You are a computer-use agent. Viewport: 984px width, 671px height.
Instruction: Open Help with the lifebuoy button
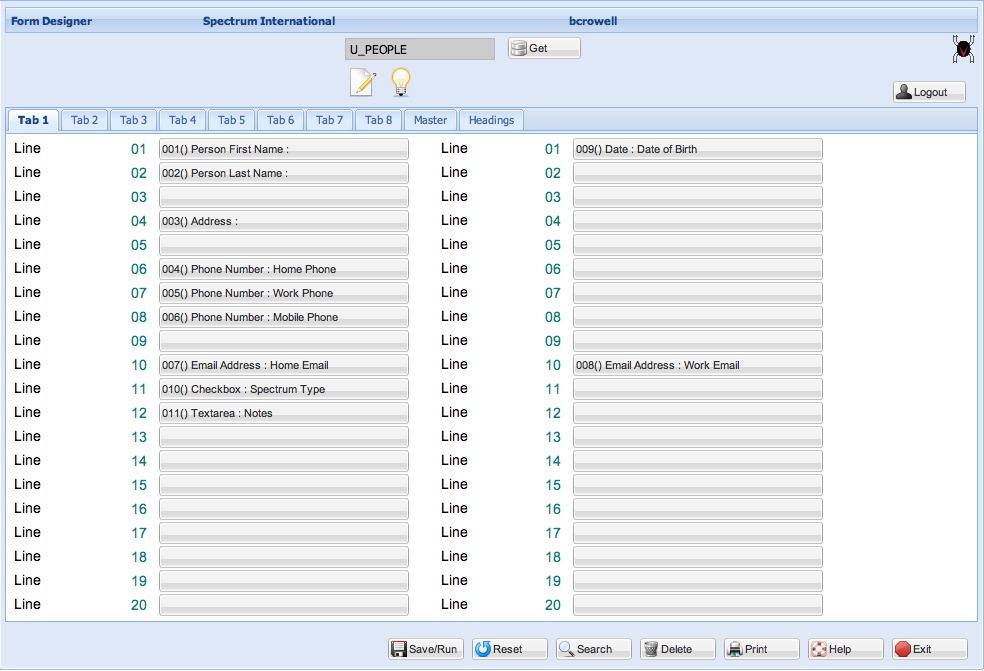[x=846, y=649]
